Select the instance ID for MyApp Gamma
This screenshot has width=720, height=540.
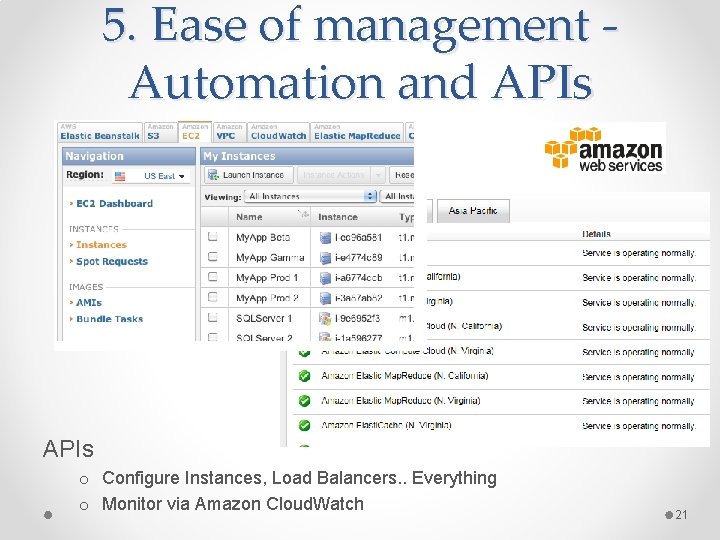click(x=358, y=258)
